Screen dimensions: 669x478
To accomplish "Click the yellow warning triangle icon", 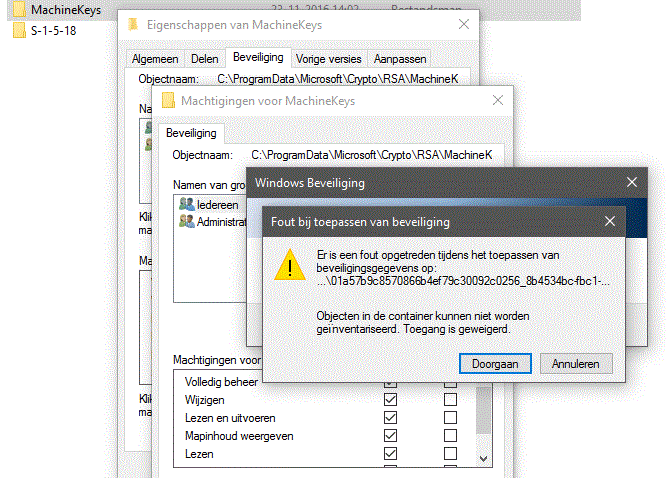I will coord(290,265).
